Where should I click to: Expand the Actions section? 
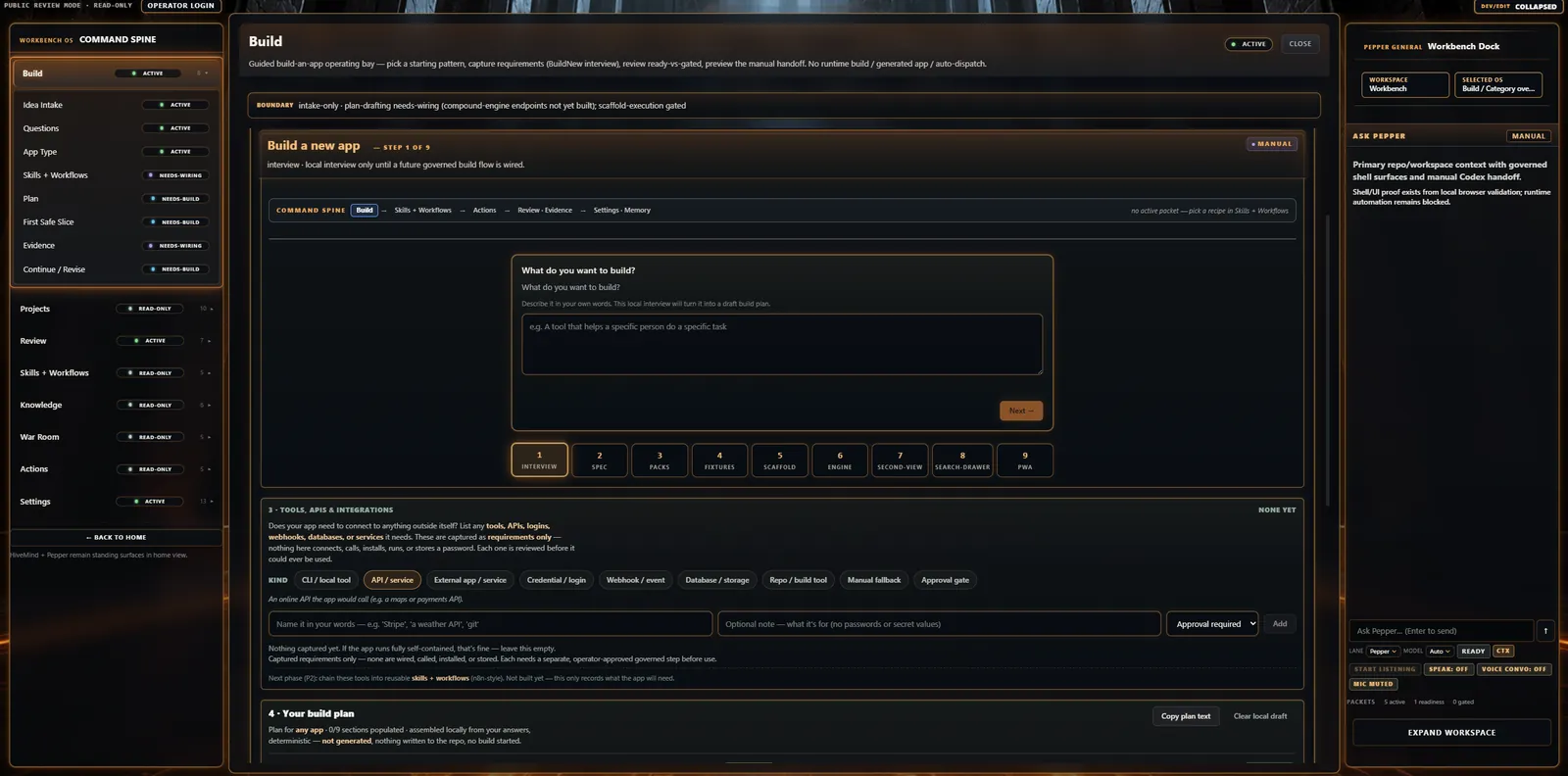click(207, 469)
